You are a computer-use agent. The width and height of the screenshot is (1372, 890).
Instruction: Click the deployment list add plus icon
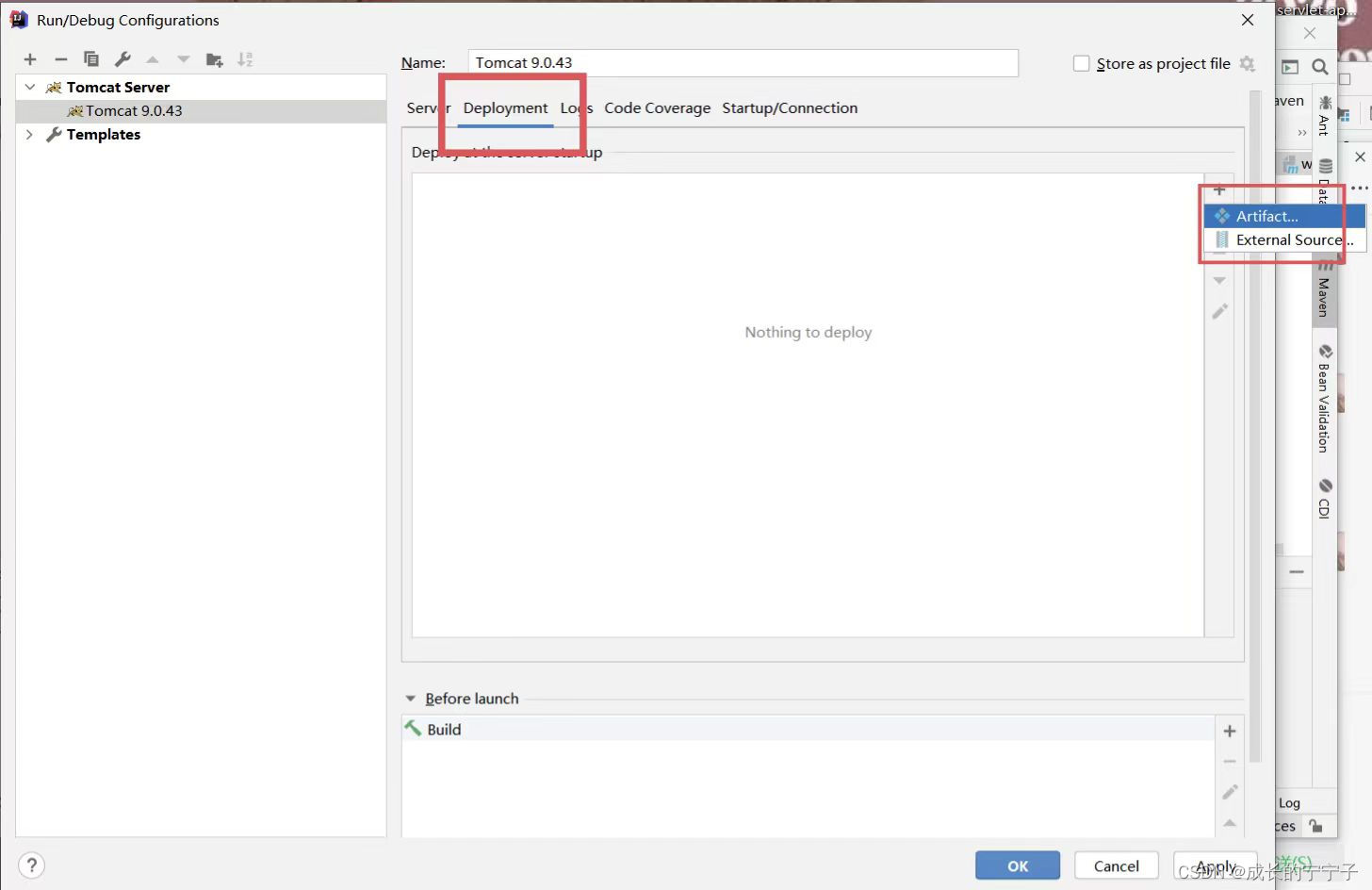(1219, 190)
